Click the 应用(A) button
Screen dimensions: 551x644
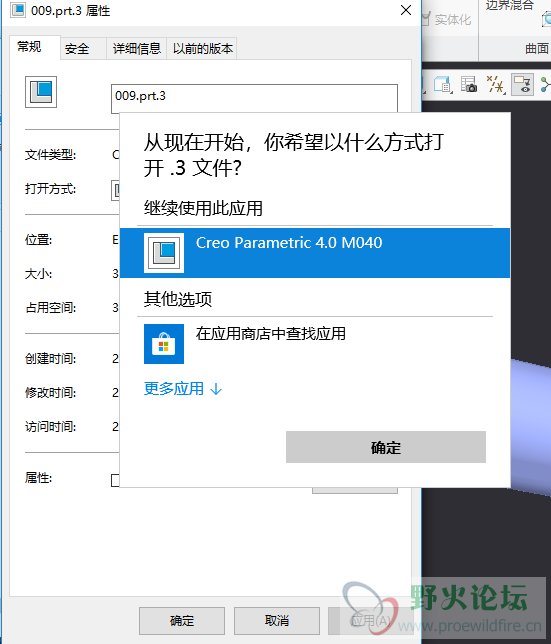click(370, 621)
